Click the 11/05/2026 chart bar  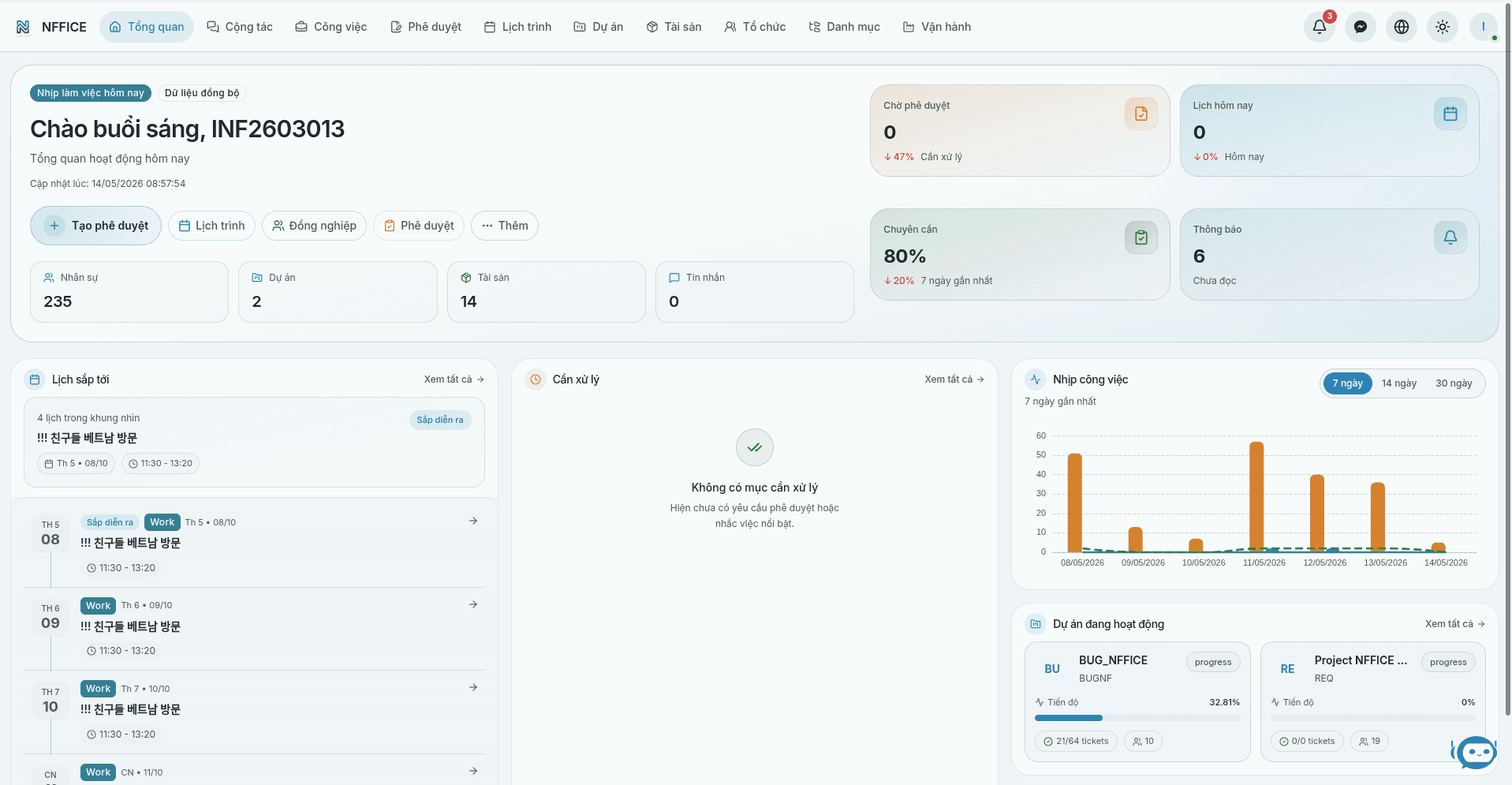coord(1256,497)
